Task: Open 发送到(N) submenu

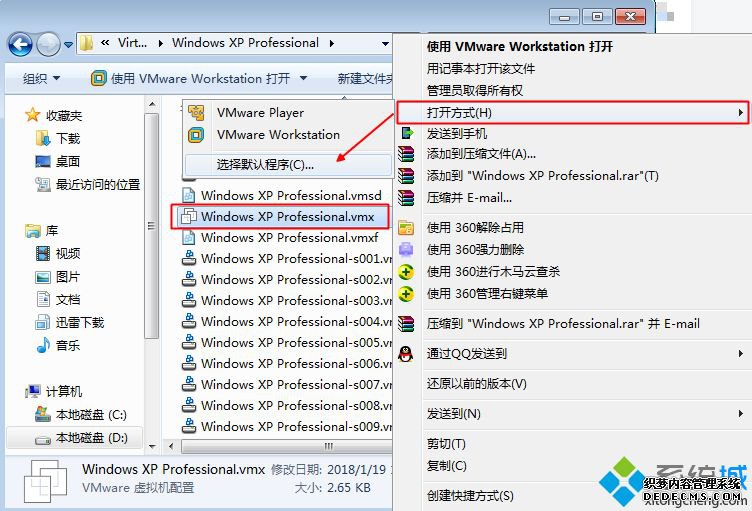Action: tap(572, 414)
